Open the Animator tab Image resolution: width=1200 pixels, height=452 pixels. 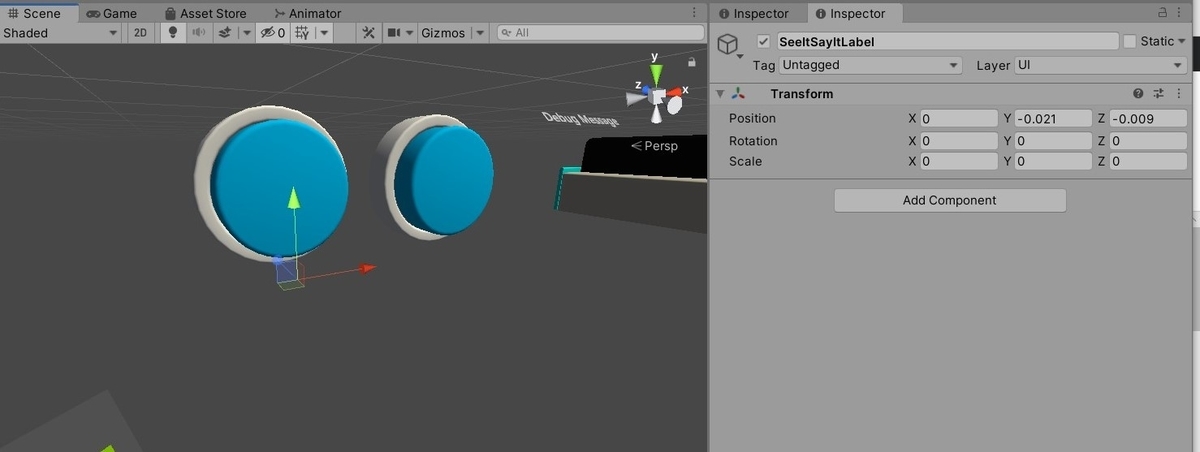(306, 13)
